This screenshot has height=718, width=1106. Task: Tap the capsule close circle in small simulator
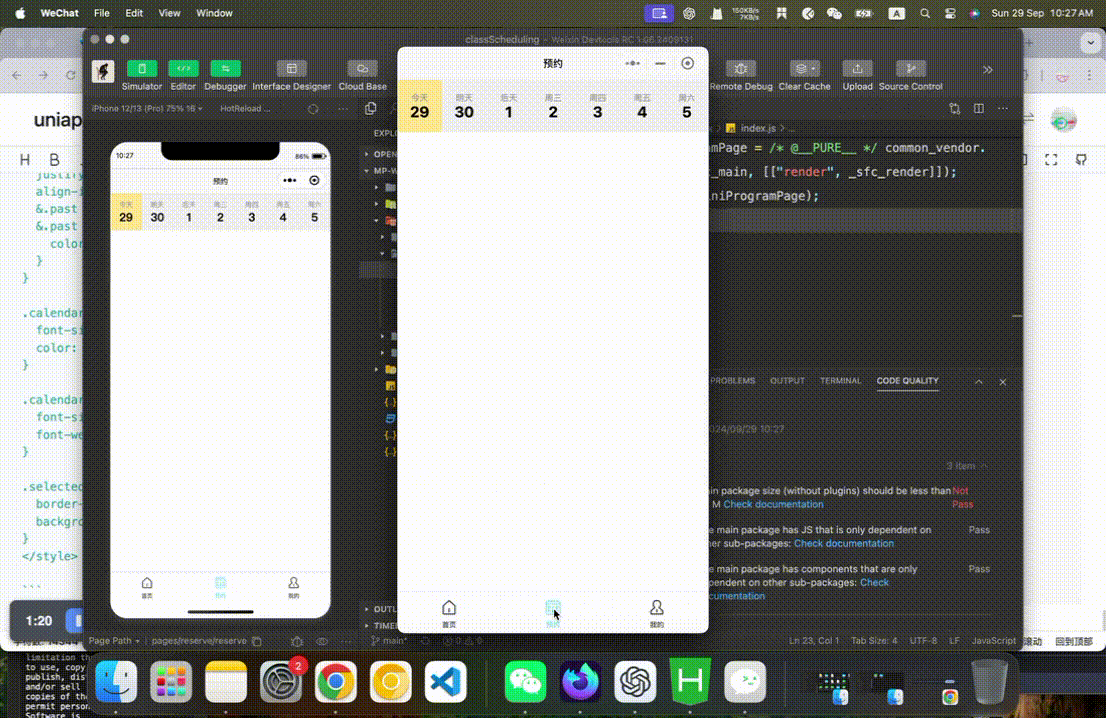(315, 181)
